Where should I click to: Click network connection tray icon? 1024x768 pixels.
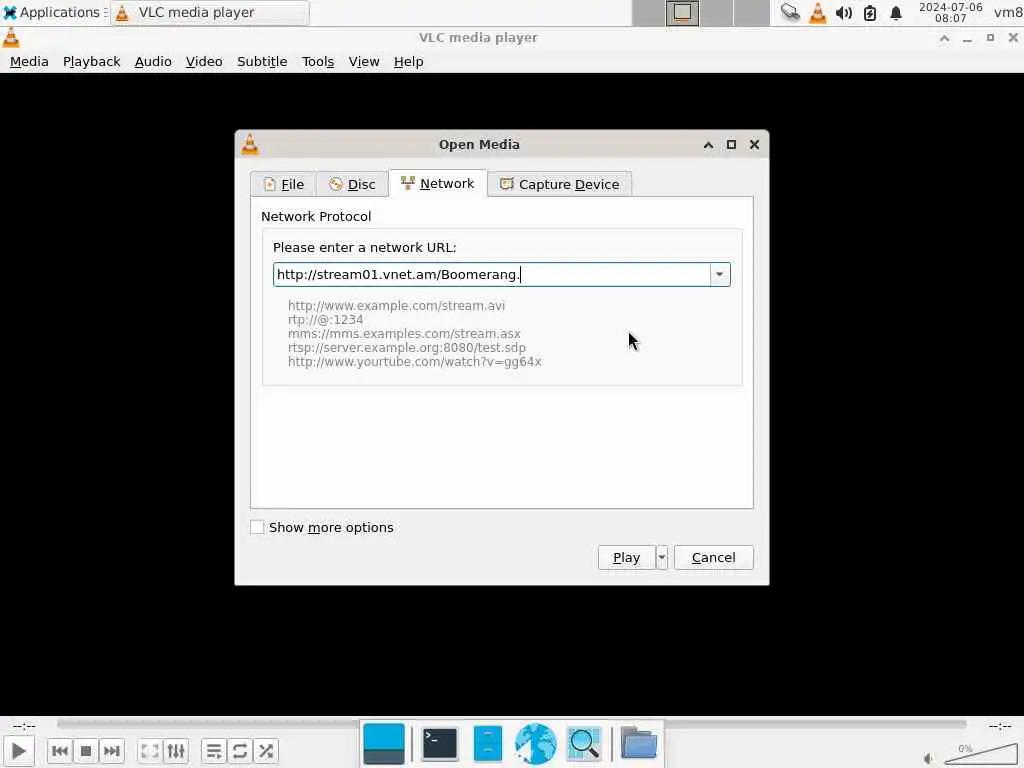(790, 12)
